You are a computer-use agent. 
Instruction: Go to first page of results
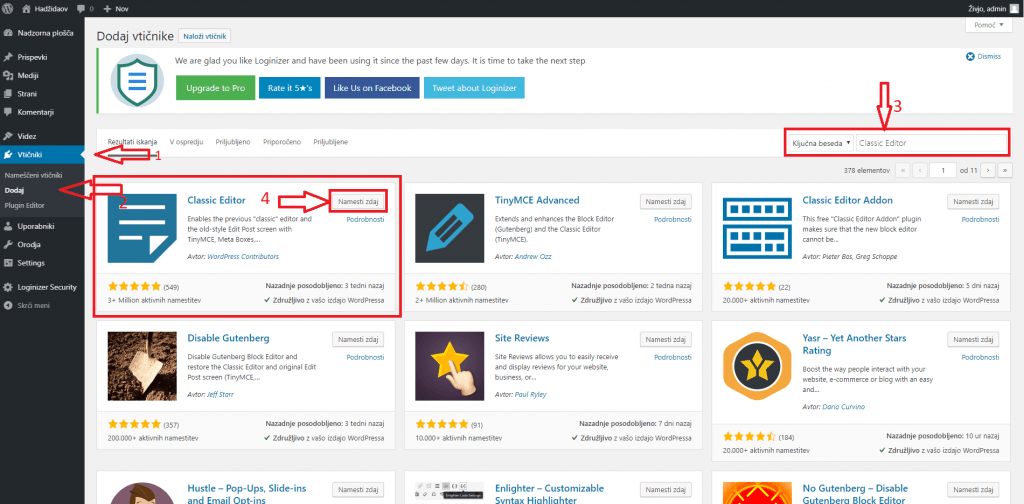903,170
